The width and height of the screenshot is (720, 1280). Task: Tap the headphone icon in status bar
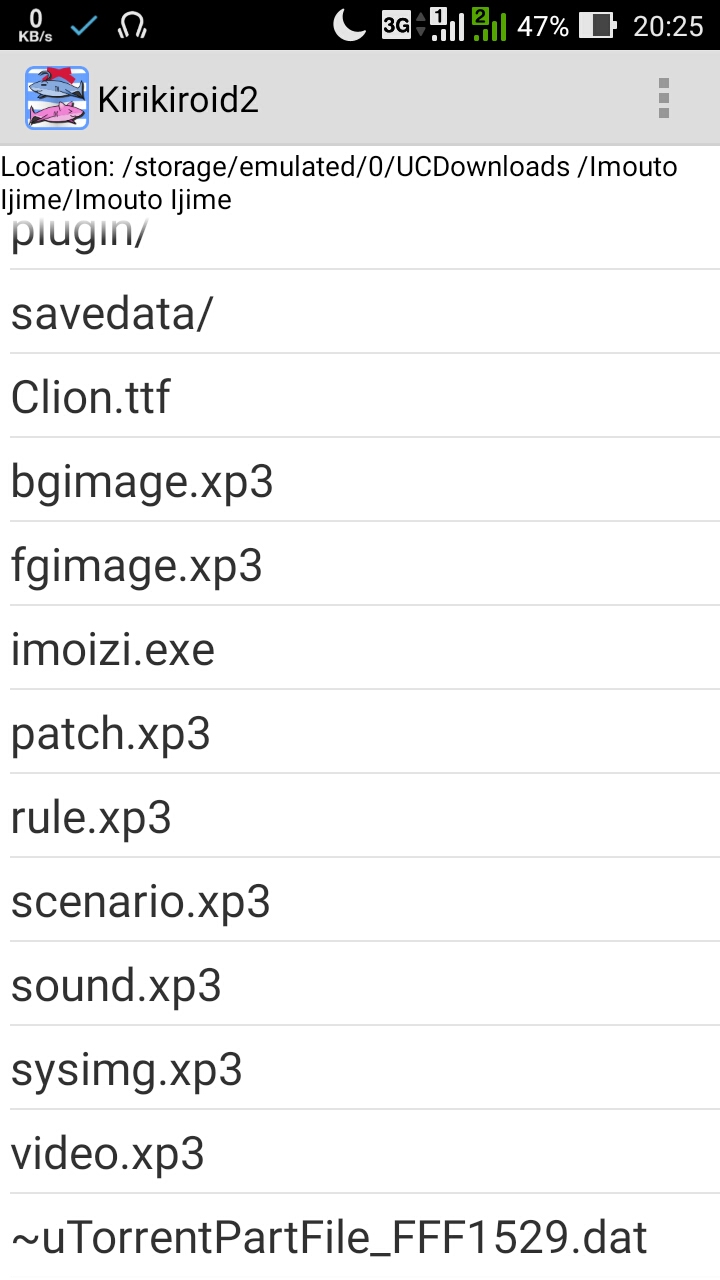tap(133, 25)
